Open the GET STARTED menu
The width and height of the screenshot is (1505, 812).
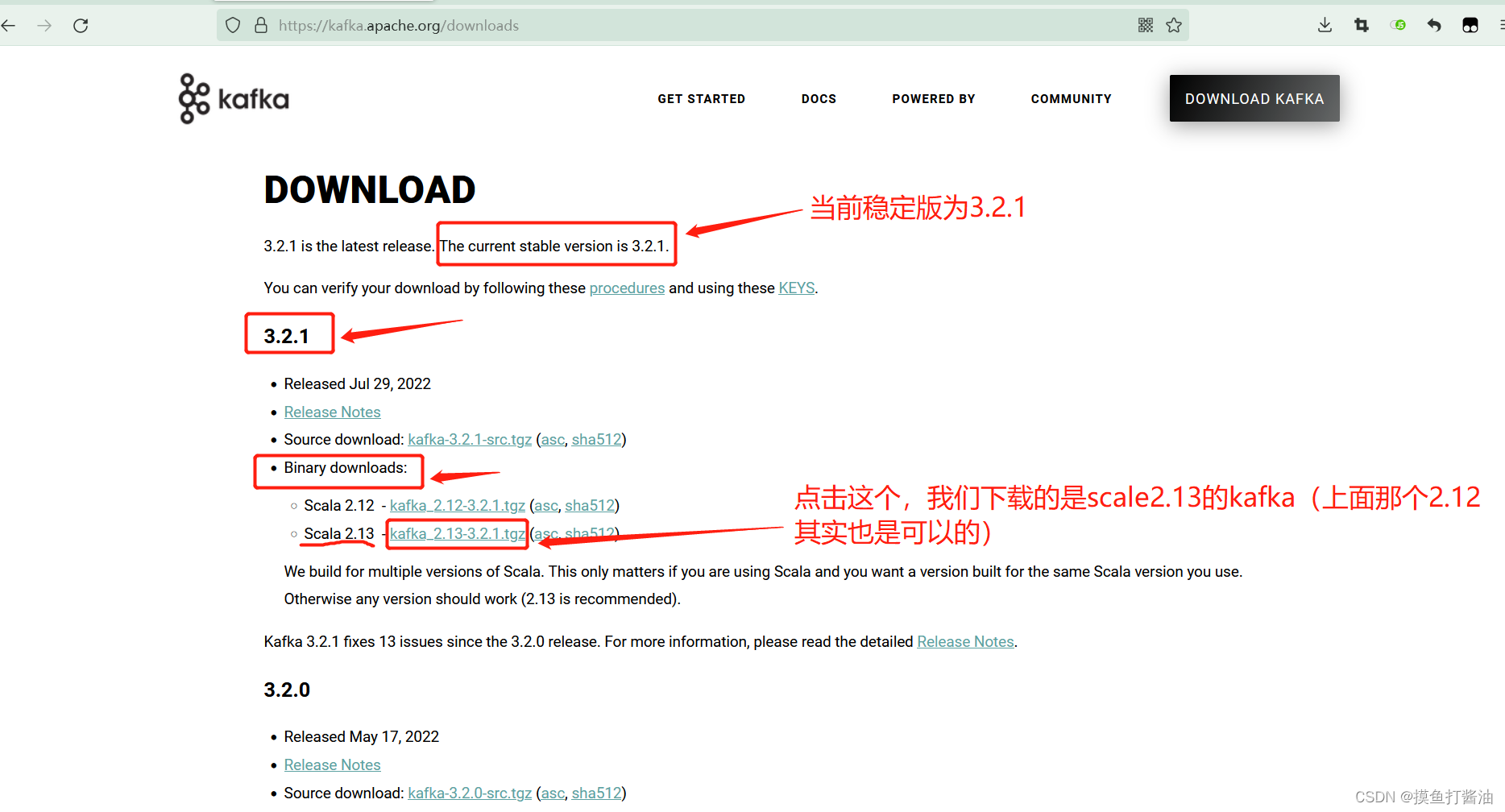point(701,99)
